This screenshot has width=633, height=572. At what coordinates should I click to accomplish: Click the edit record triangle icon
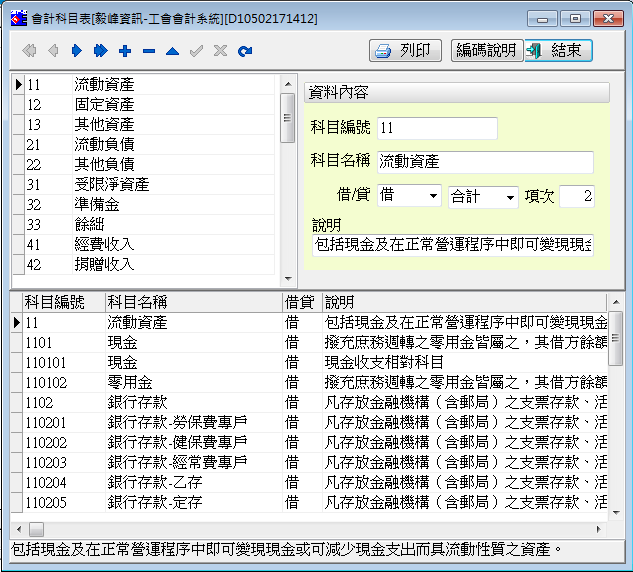coord(173,50)
